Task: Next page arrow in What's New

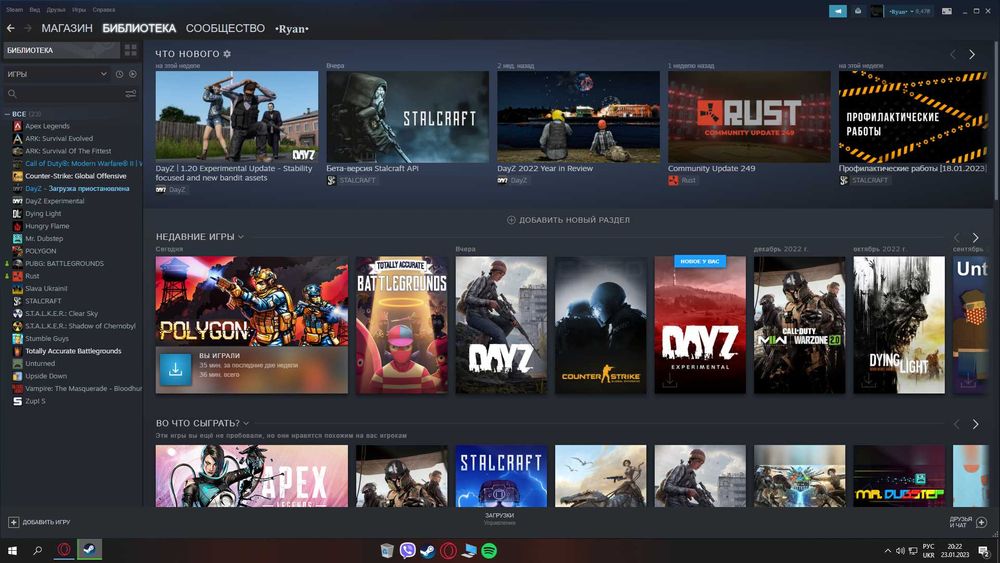Action: click(972, 55)
